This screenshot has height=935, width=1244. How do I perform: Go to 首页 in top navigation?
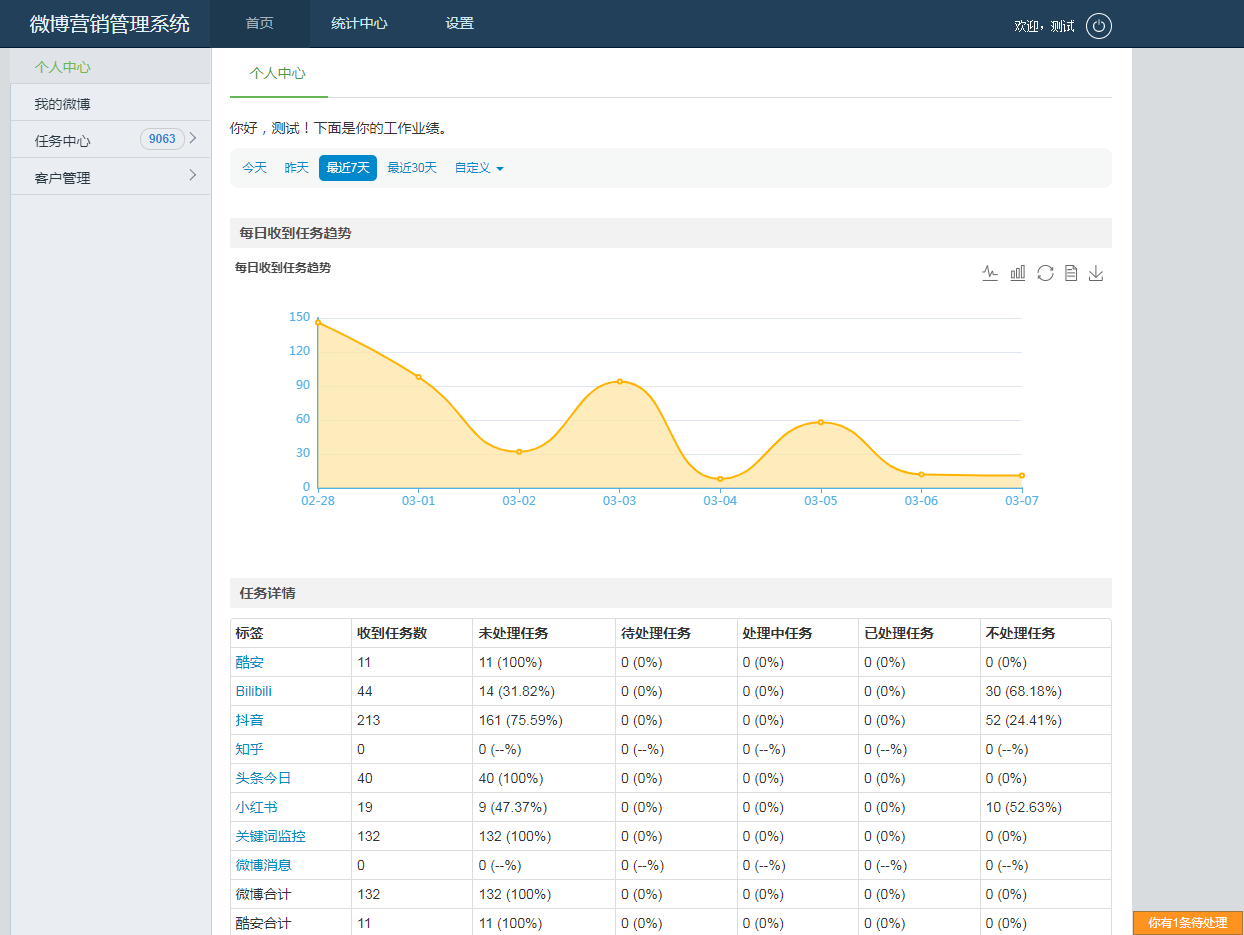pos(260,24)
